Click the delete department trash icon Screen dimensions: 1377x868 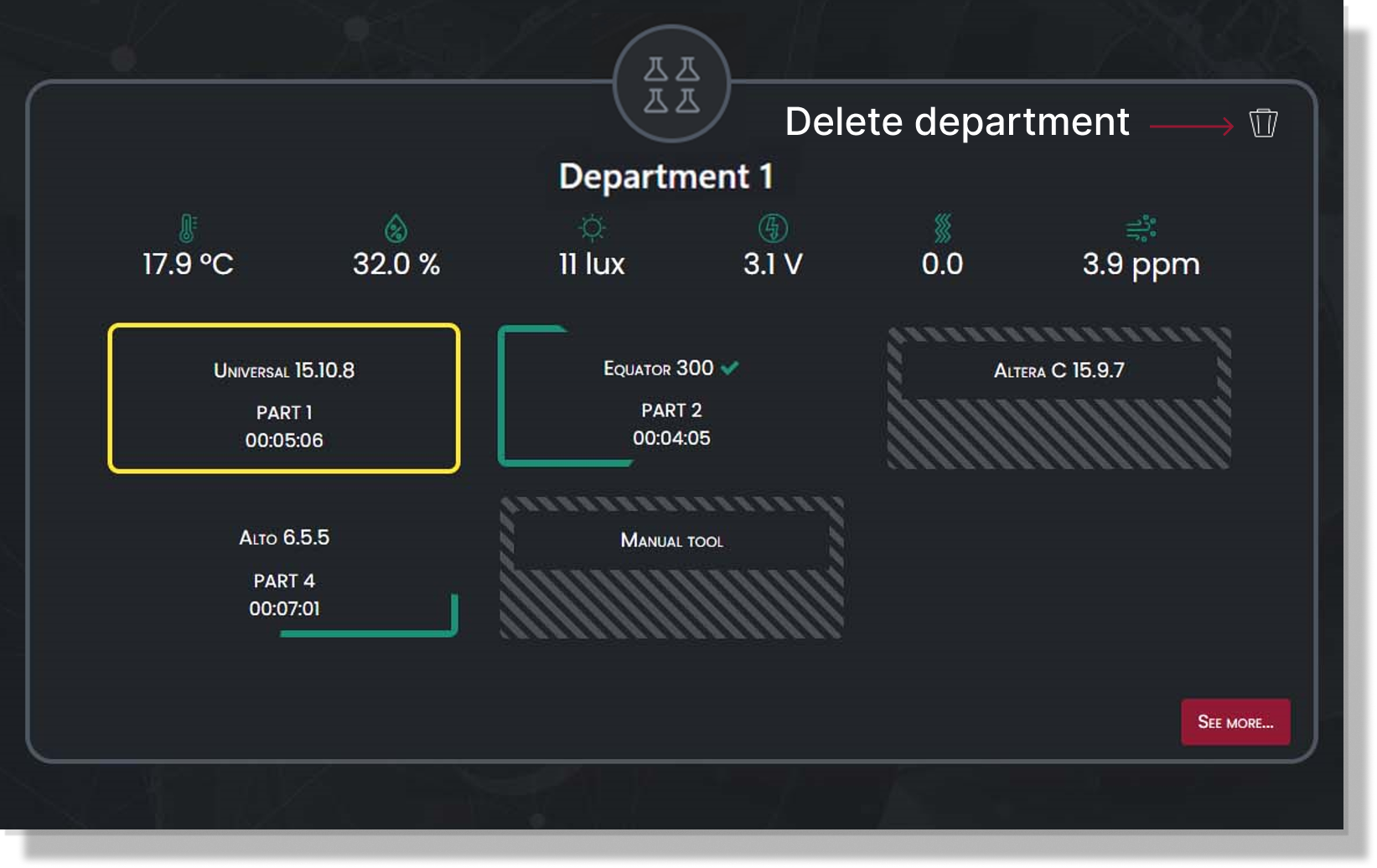1263,123
